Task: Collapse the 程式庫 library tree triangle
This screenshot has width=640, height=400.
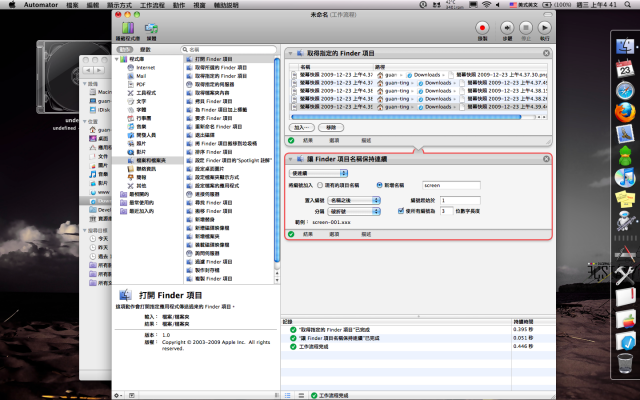Action: click(117, 59)
